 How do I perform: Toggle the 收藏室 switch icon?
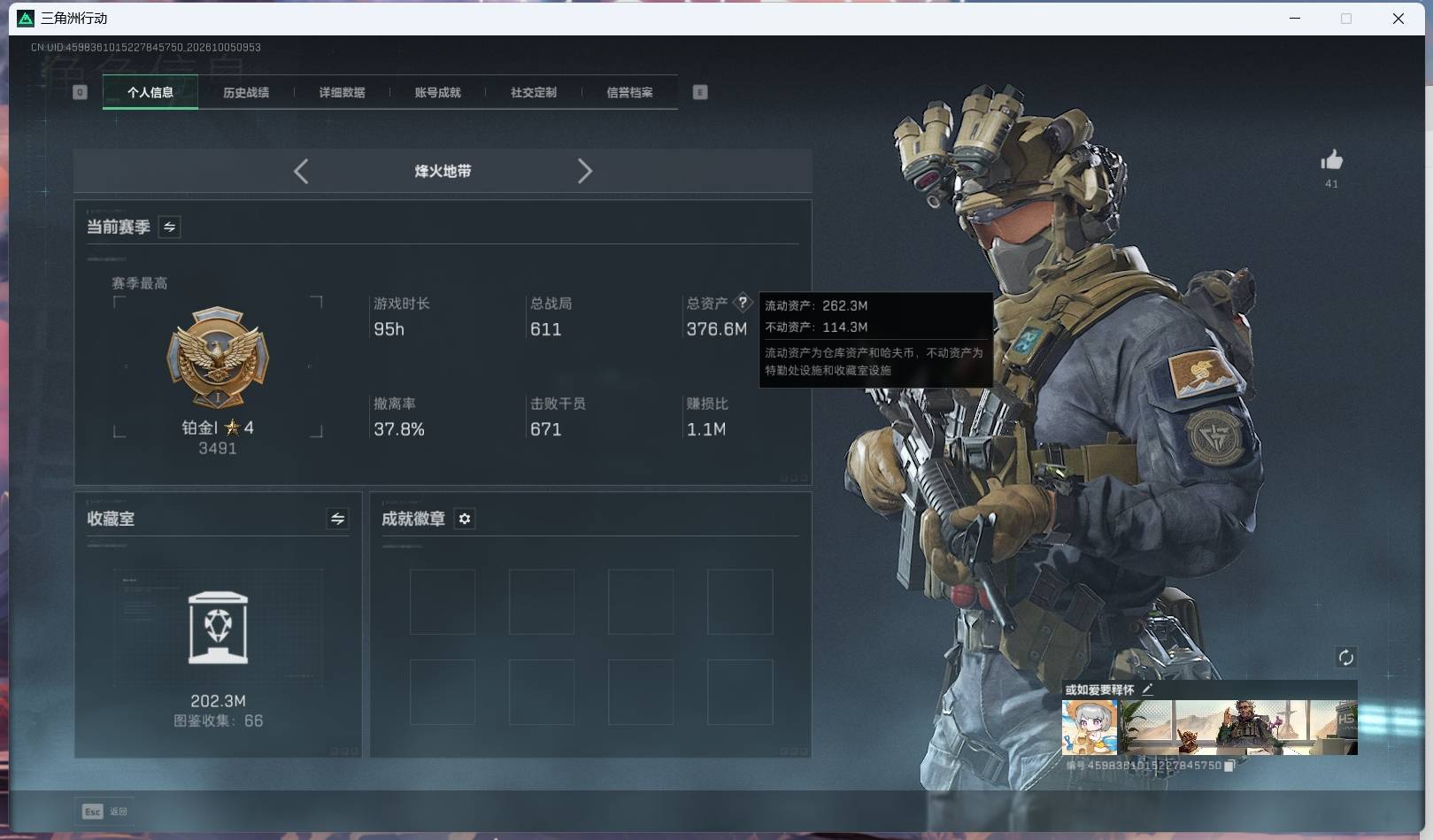337,519
